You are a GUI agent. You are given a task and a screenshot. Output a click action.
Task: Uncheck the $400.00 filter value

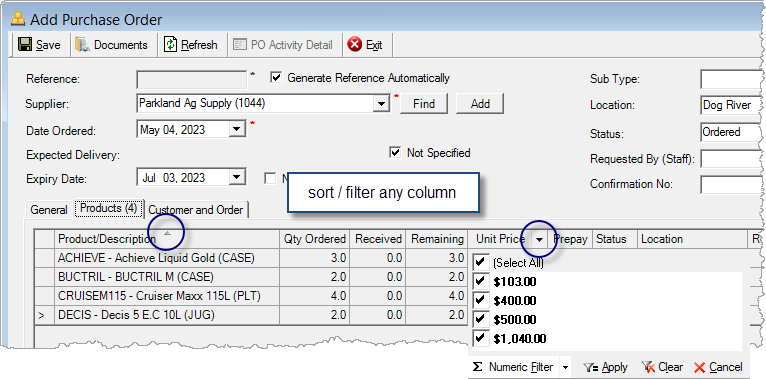[481, 299]
